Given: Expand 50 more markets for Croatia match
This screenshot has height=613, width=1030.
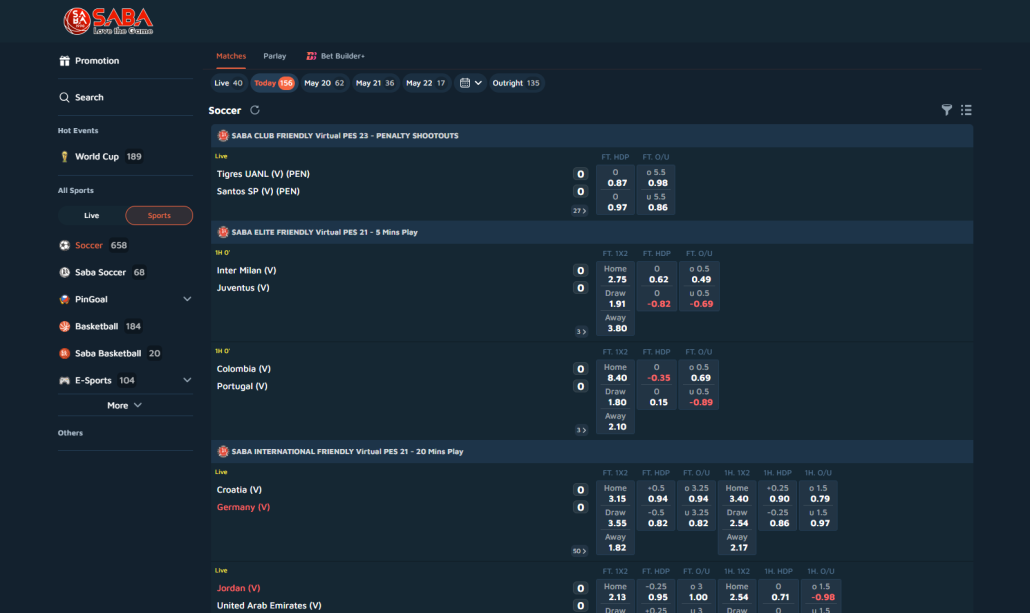Looking at the screenshot, I should [579, 551].
